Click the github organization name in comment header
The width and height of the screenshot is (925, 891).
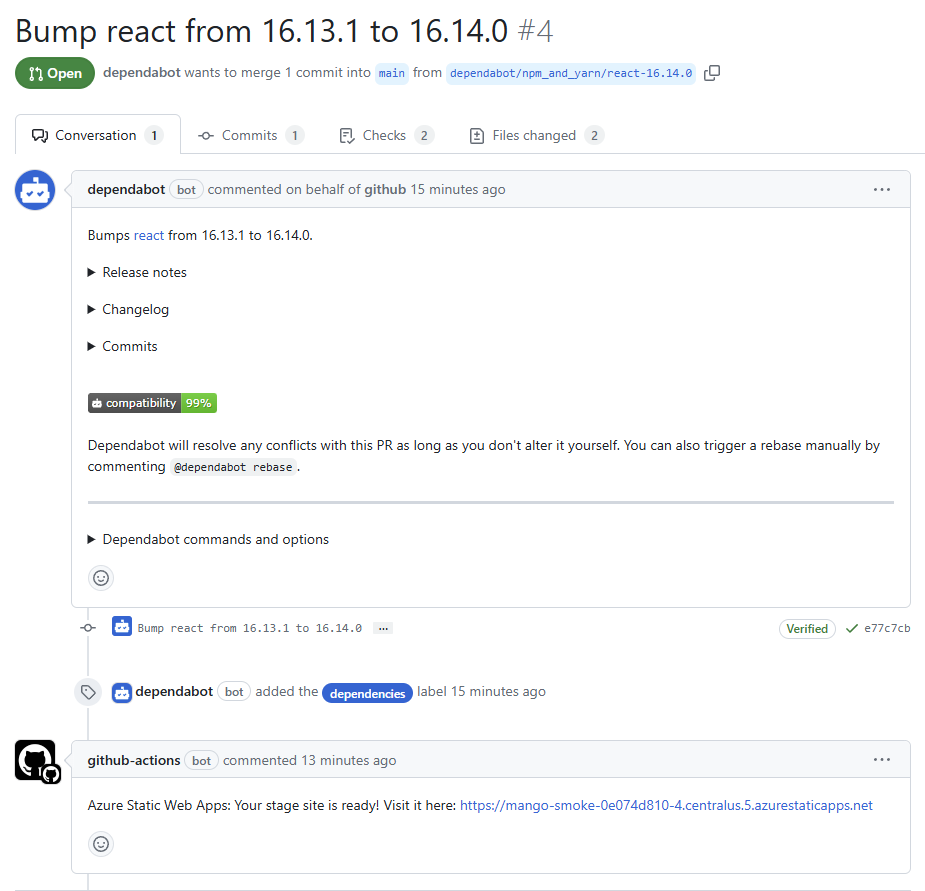click(385, 189)
